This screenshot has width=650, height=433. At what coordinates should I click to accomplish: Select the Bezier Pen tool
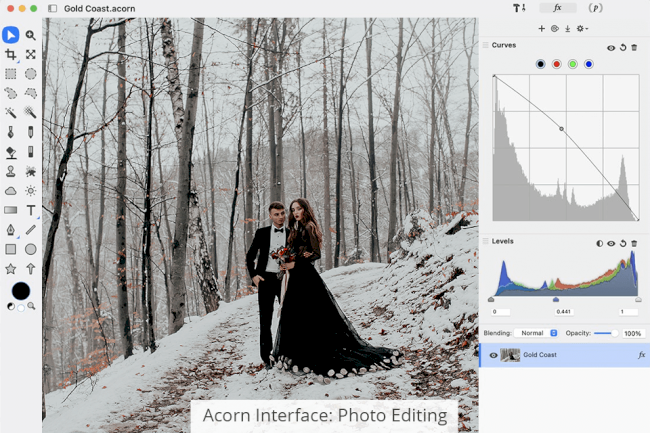tap(11, 230)
